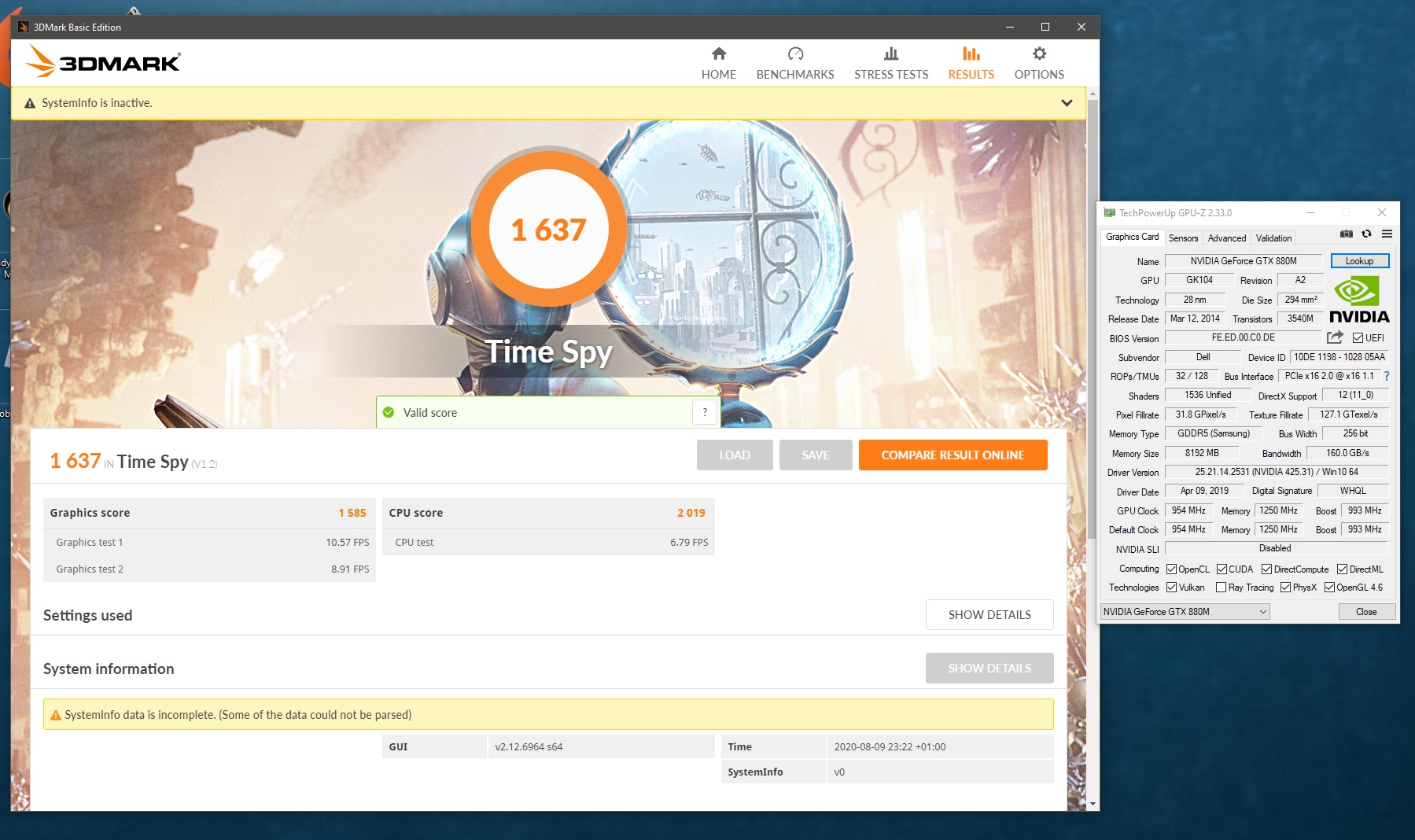The width and height of the screenshot is (1415, 840).
Task: Select the RESULTS section
Action: pyautogui.click(x=971, y=63)
